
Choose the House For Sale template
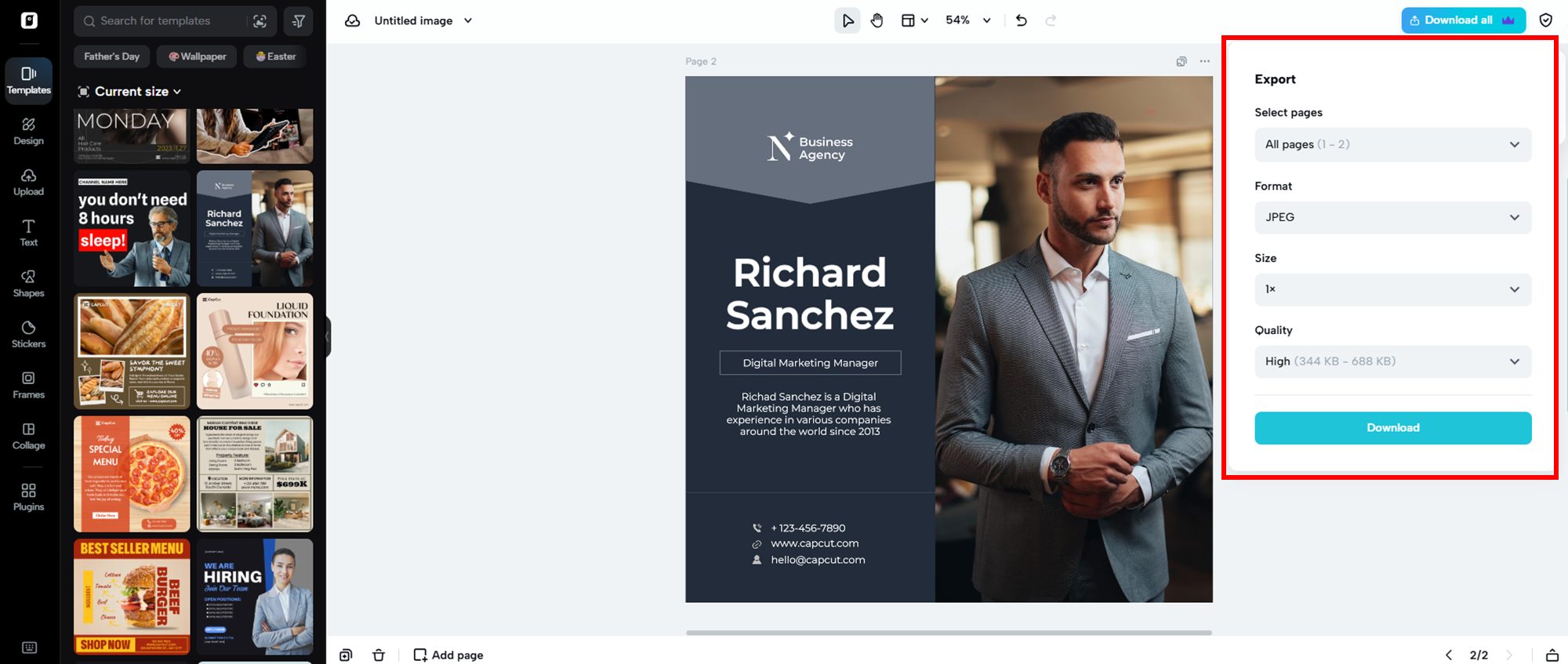point(255,474)
